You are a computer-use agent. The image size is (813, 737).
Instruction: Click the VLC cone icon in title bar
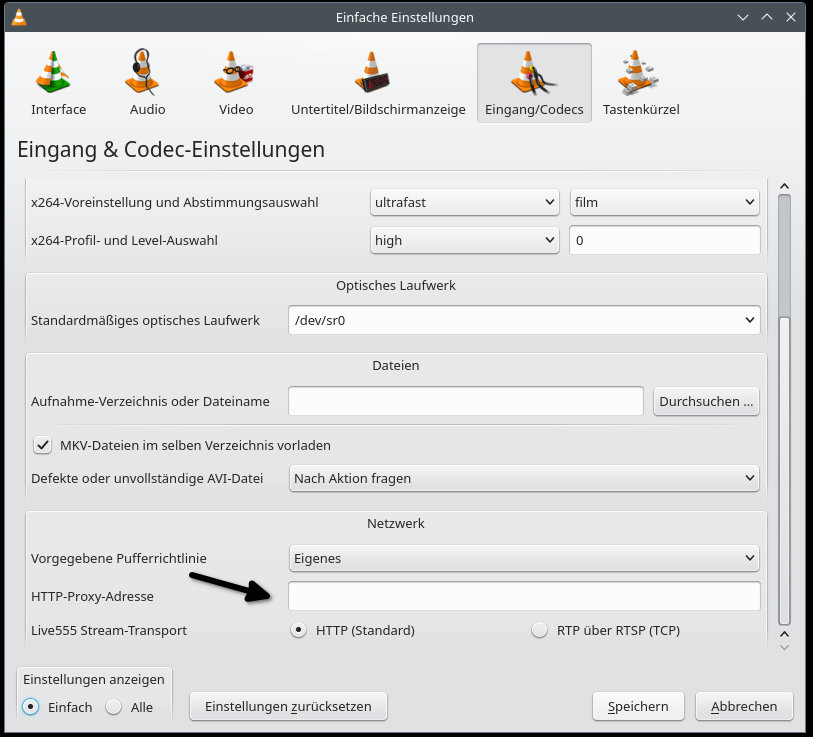(x=19, y=17)
